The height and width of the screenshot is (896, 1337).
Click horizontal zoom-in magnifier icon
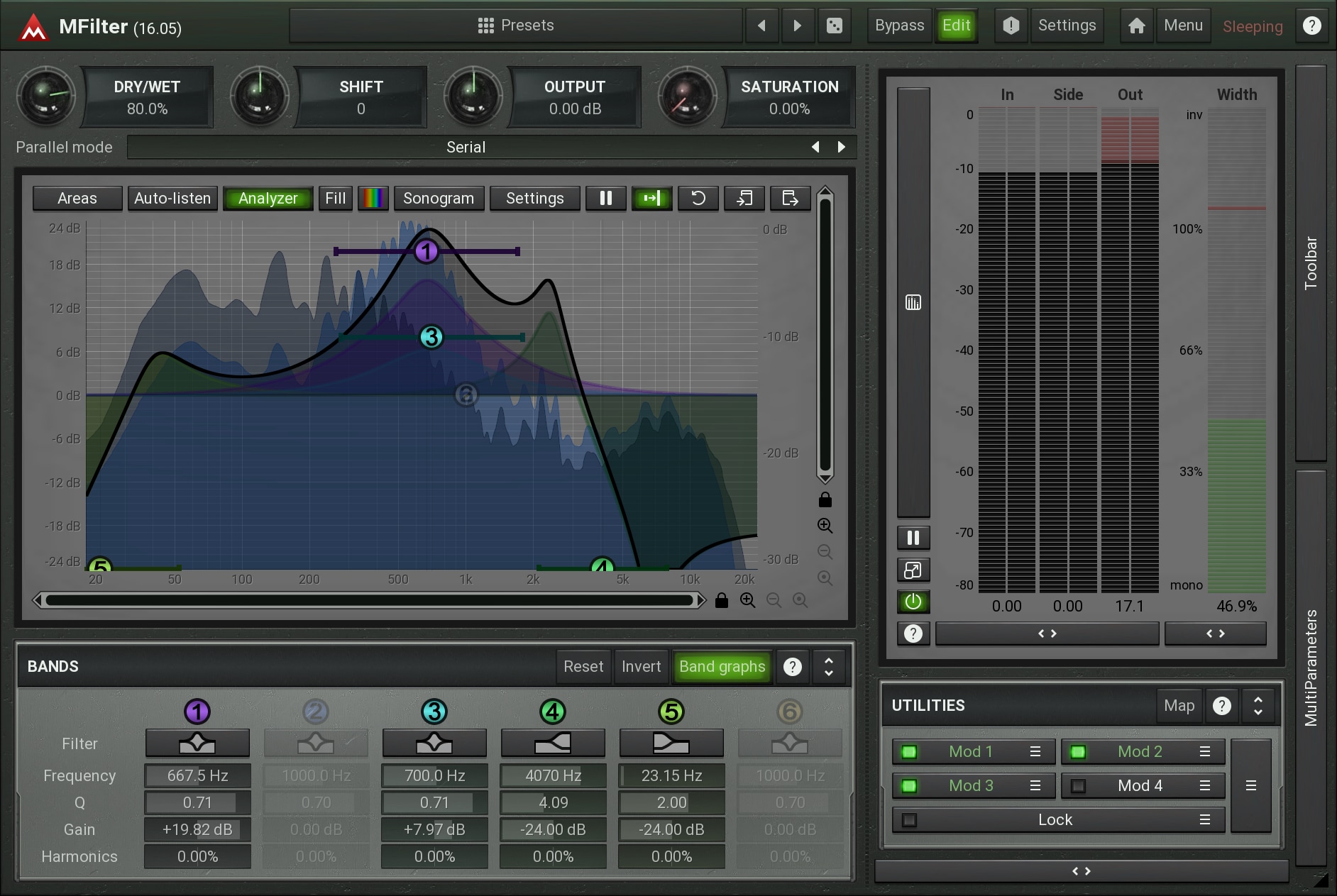pyautogui.click(x=748, y=600)
